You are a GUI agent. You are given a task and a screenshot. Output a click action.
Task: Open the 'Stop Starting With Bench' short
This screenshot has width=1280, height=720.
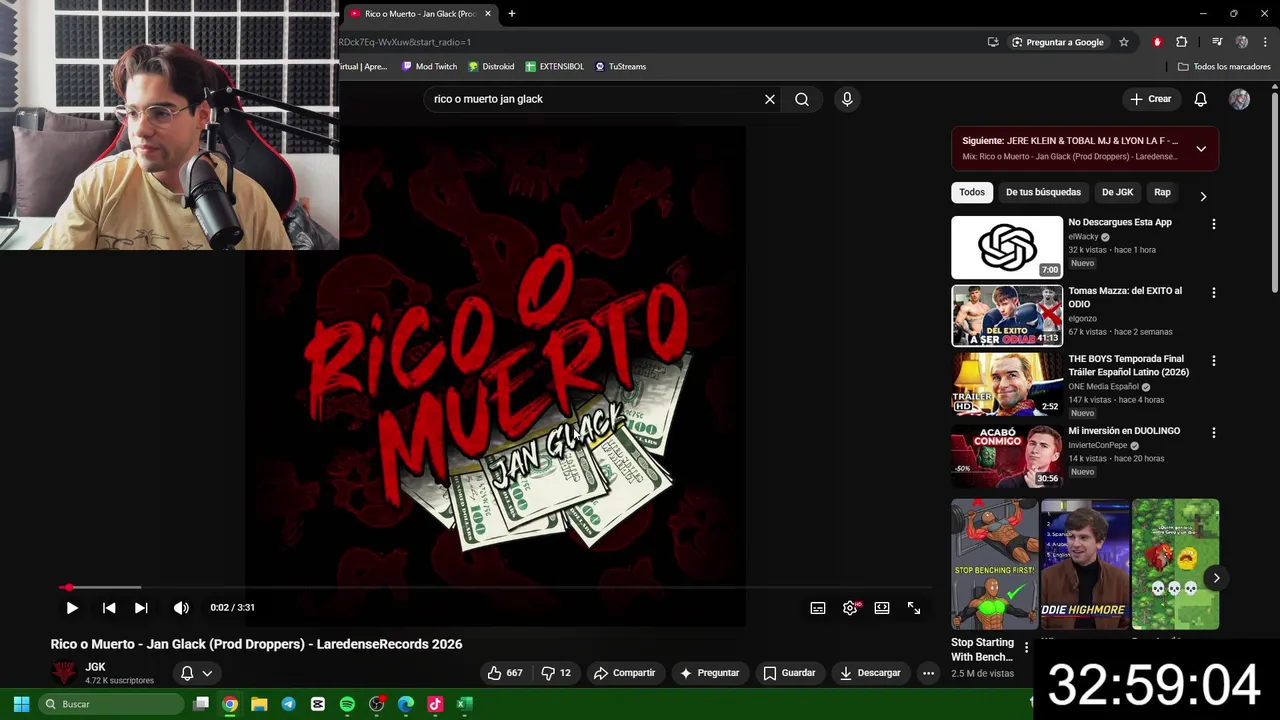point(994,564)
